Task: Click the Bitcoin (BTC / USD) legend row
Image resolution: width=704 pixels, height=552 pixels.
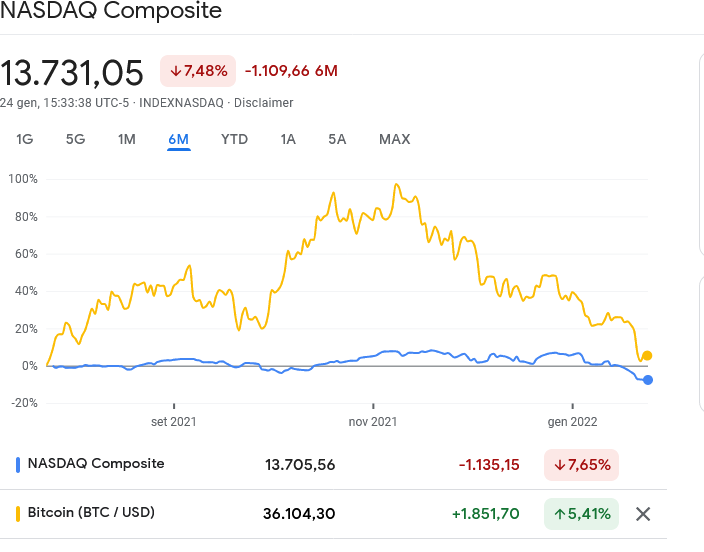Action: tap(333, 514)
